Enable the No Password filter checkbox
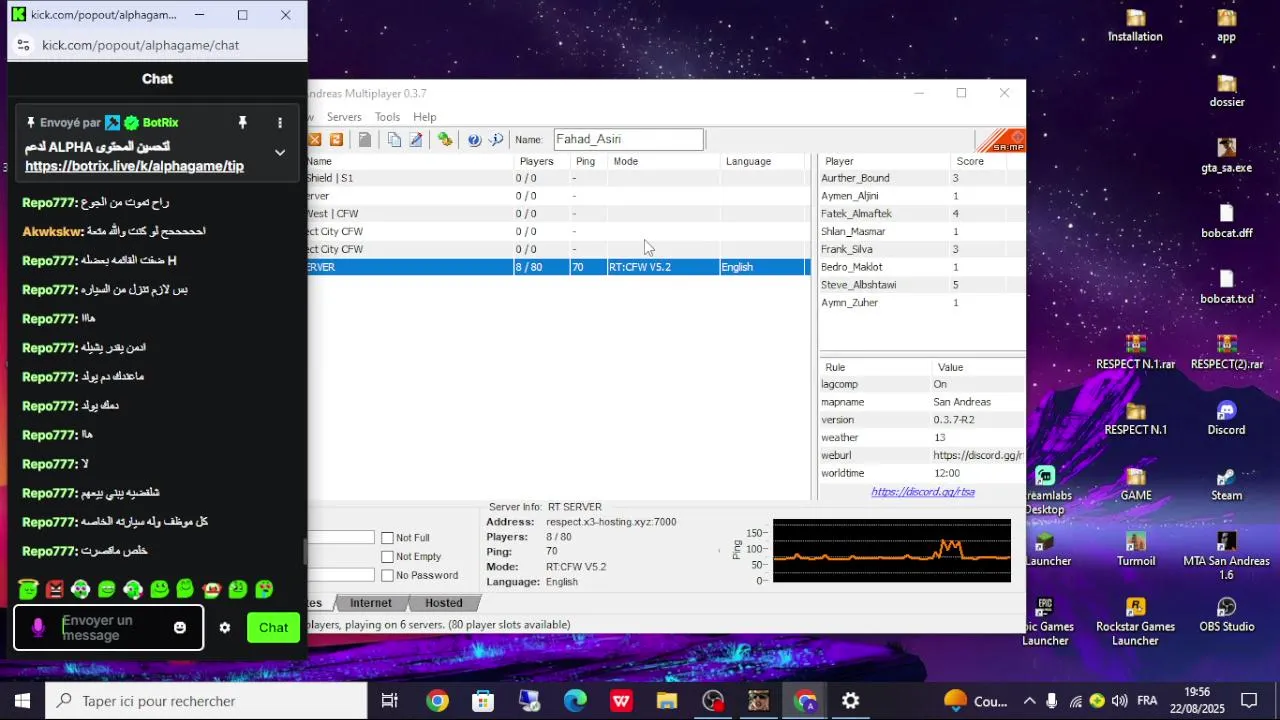1280x720 pixels. pyautogui.click(x=387, y=575)
